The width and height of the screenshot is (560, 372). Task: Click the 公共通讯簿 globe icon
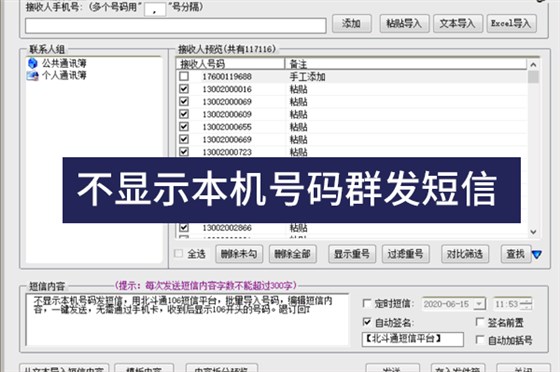pyautogui.click(x=32, y=63)
